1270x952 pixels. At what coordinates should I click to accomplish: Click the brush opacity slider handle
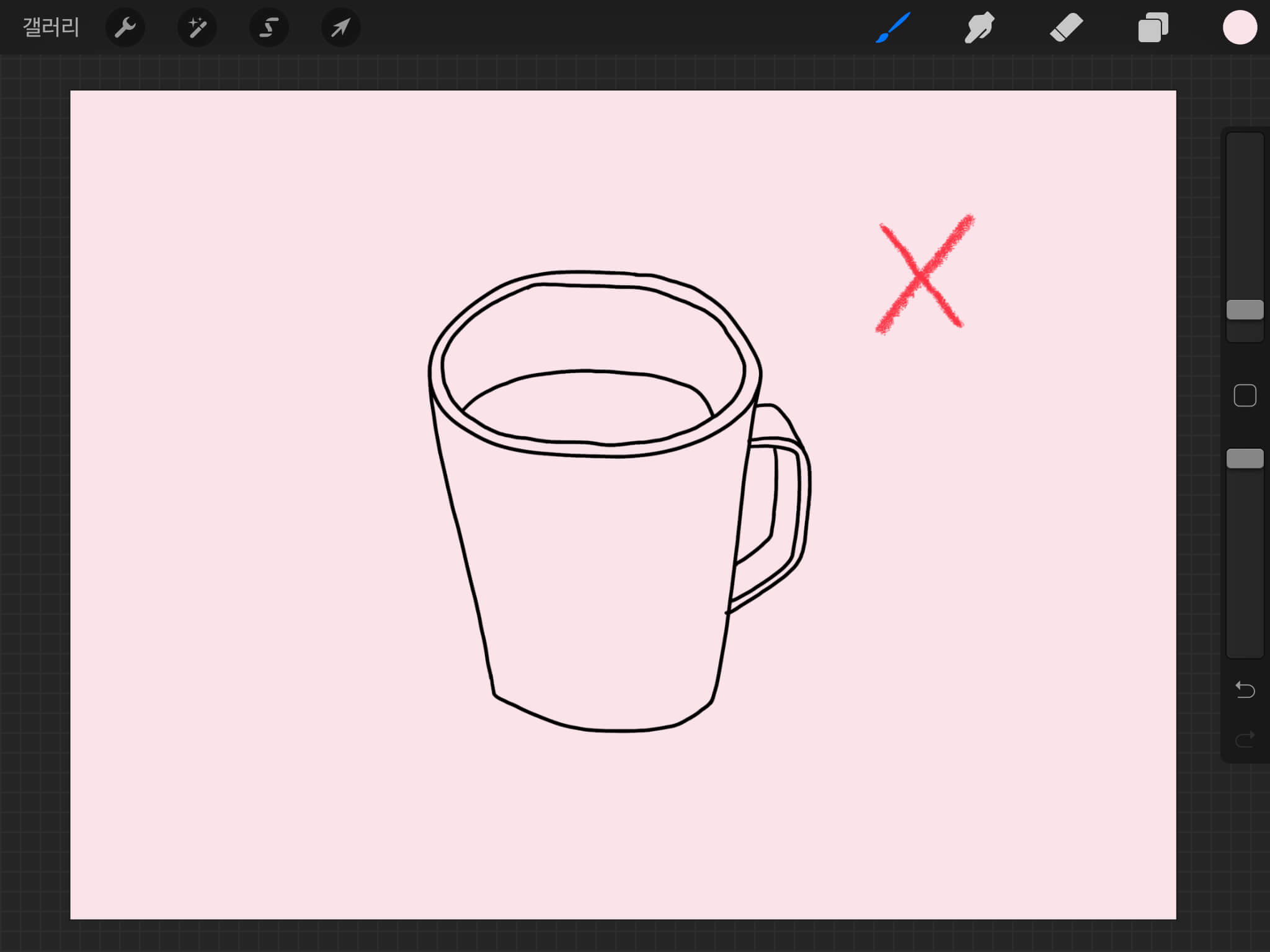[x=1245, y=459]
